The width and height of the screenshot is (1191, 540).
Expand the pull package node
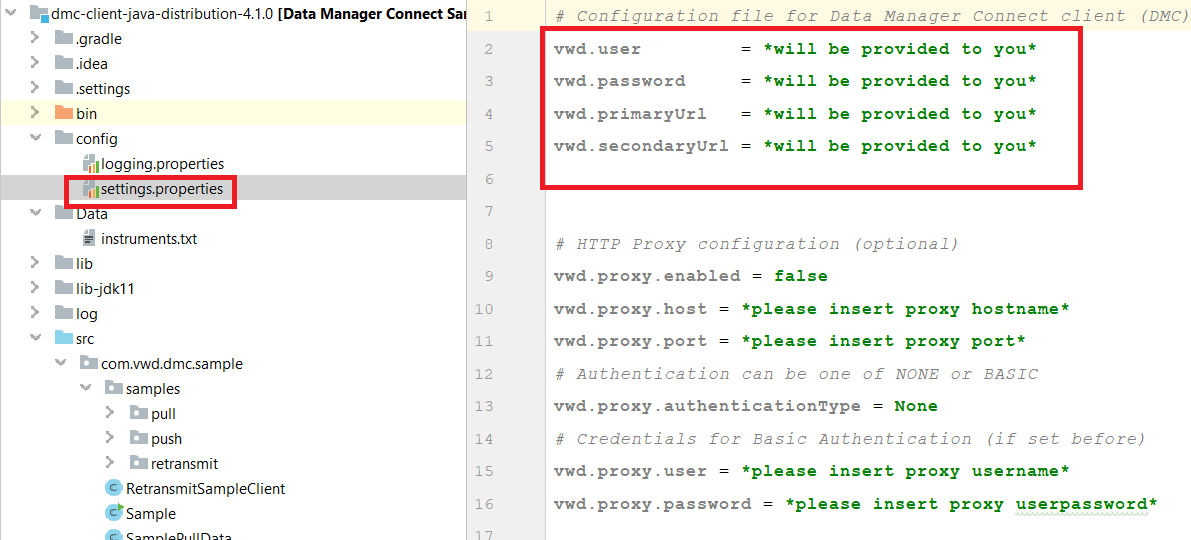(x=110, y=414)
